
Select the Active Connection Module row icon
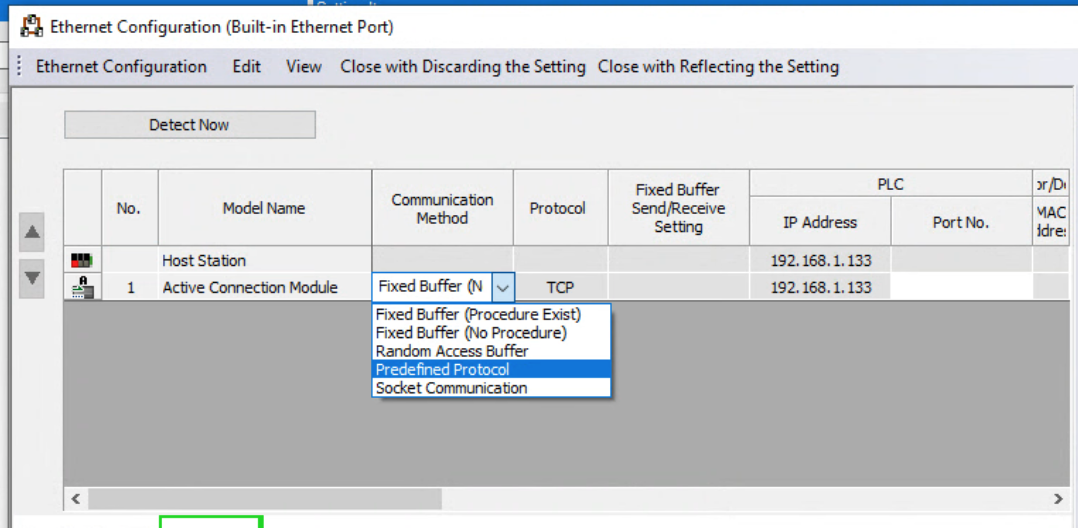[82, 287]
